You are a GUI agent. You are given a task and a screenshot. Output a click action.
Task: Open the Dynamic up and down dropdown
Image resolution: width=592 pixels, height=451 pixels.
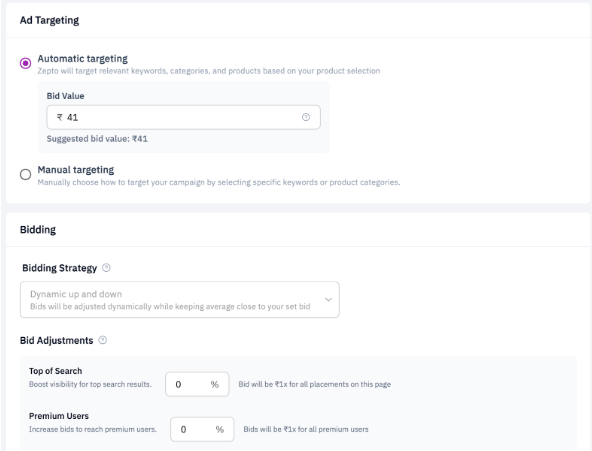pyautogui.click(x=180, y=299)
